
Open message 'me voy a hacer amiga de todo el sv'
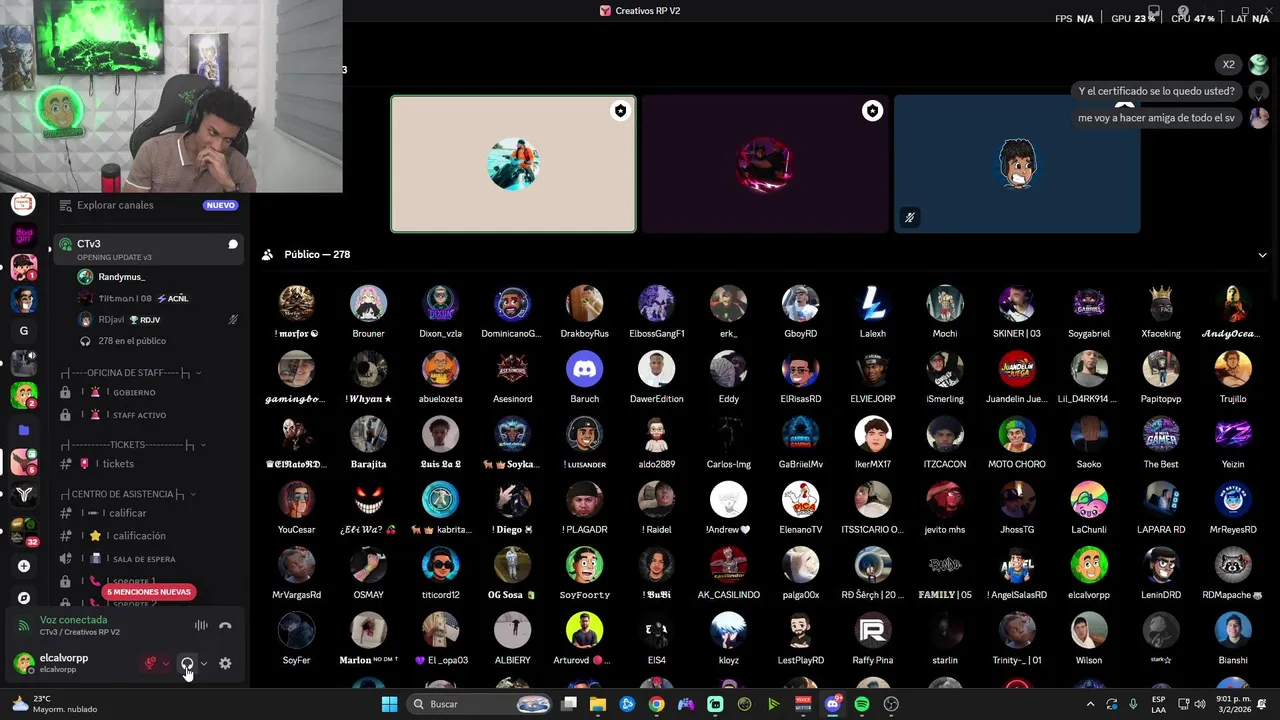tap(1156, 118)
